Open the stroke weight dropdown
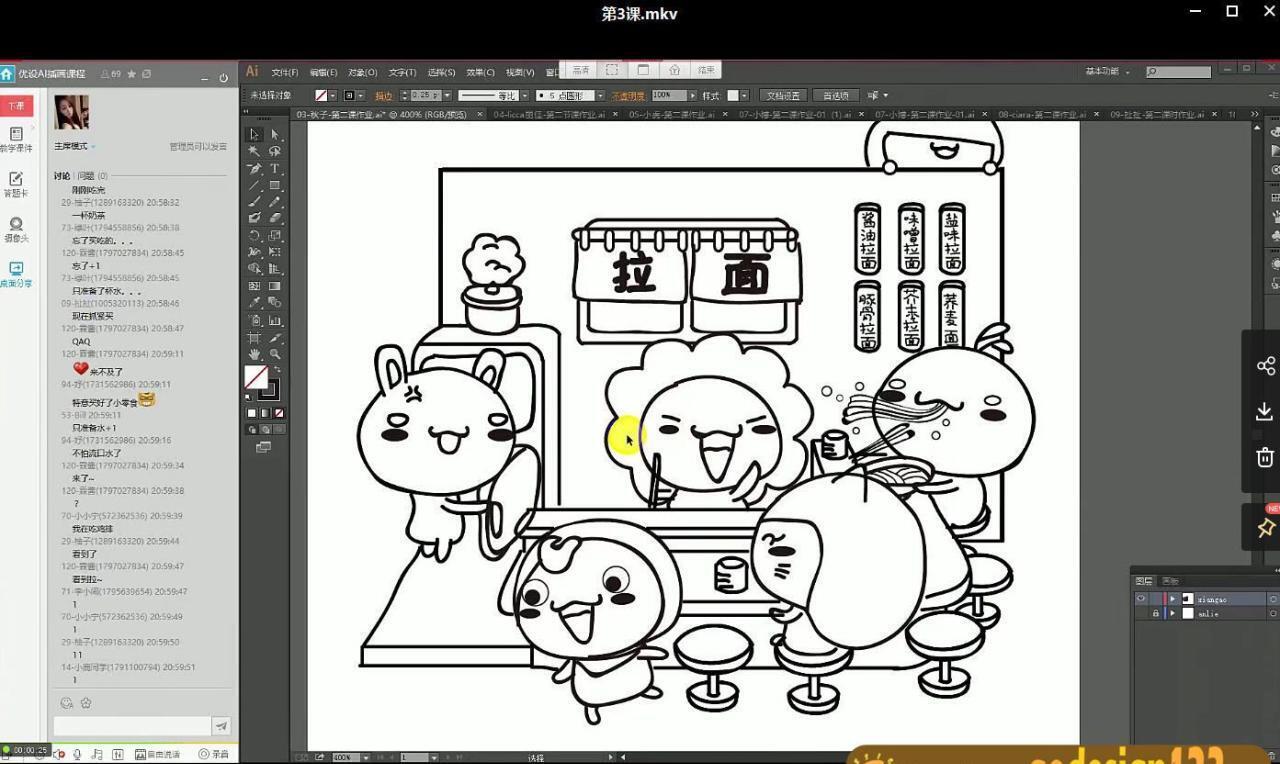Image resolution: width=1280 pixels, height=764 pixels. click(447, 96)
